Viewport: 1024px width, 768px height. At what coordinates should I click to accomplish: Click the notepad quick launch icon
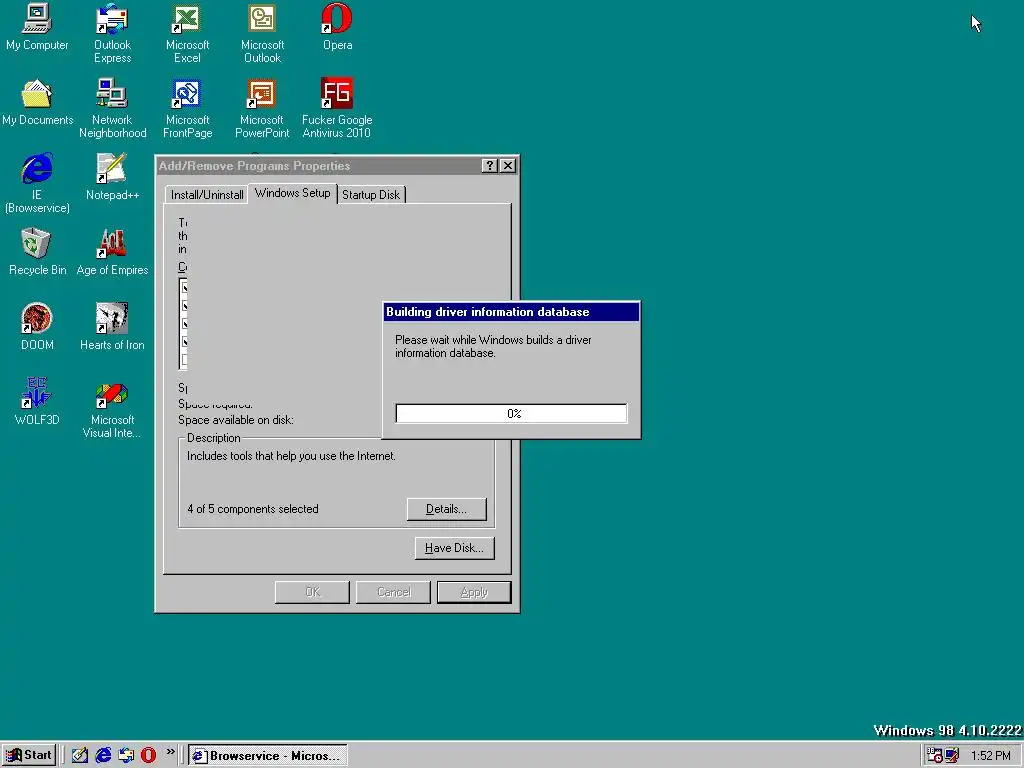point(80,755)
